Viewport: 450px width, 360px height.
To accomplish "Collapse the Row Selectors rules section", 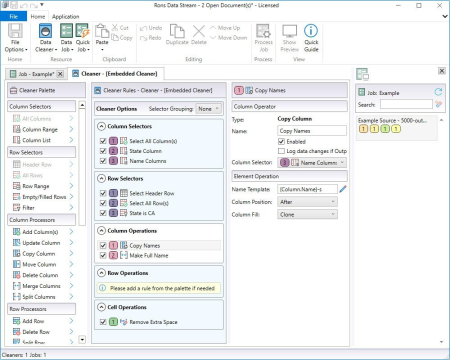I will point(101,178).
